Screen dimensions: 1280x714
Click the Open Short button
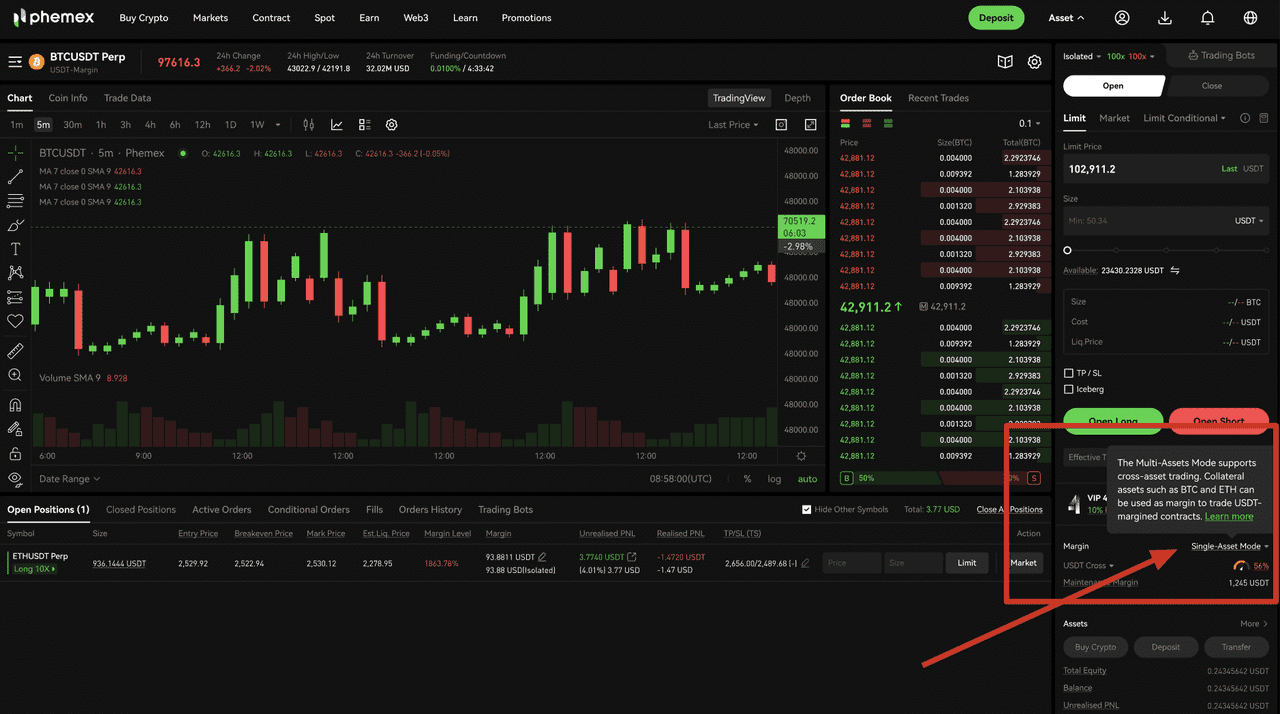point(1219,419)
